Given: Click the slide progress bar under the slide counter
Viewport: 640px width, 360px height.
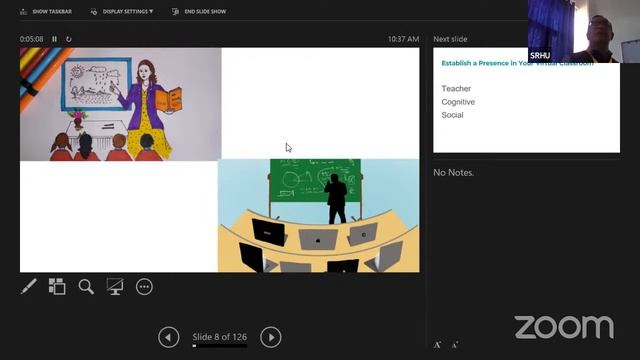Looking at the screenshot, I should [220, 346].
